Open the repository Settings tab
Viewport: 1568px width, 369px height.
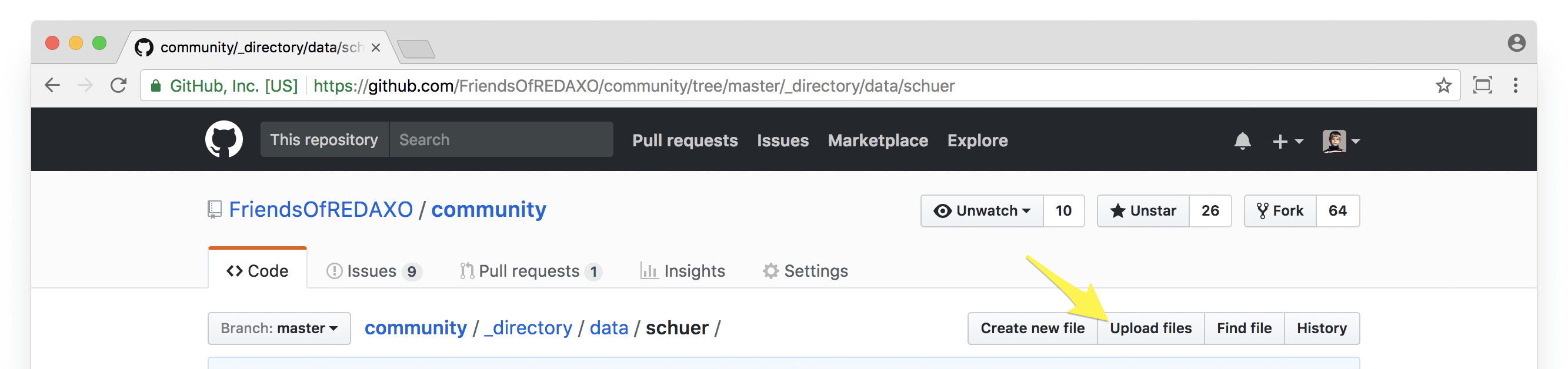805,271
